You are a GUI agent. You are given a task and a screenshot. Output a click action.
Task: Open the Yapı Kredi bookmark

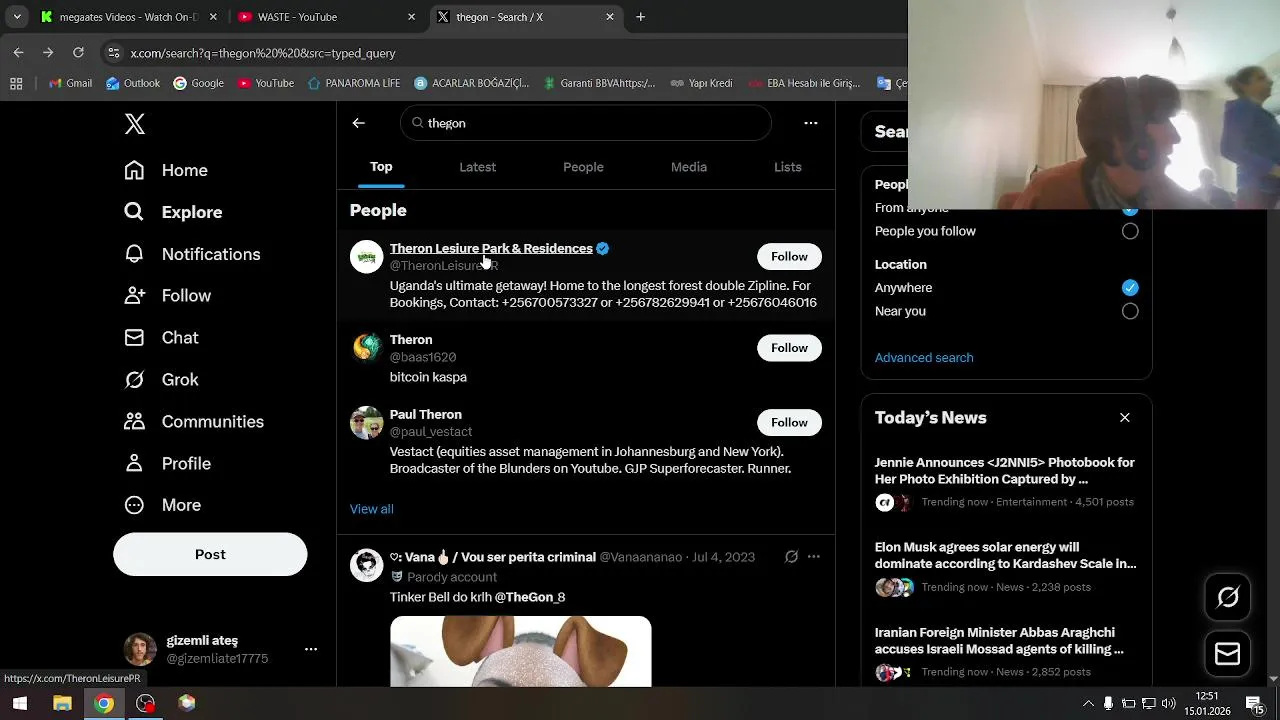tap(702, 84)
